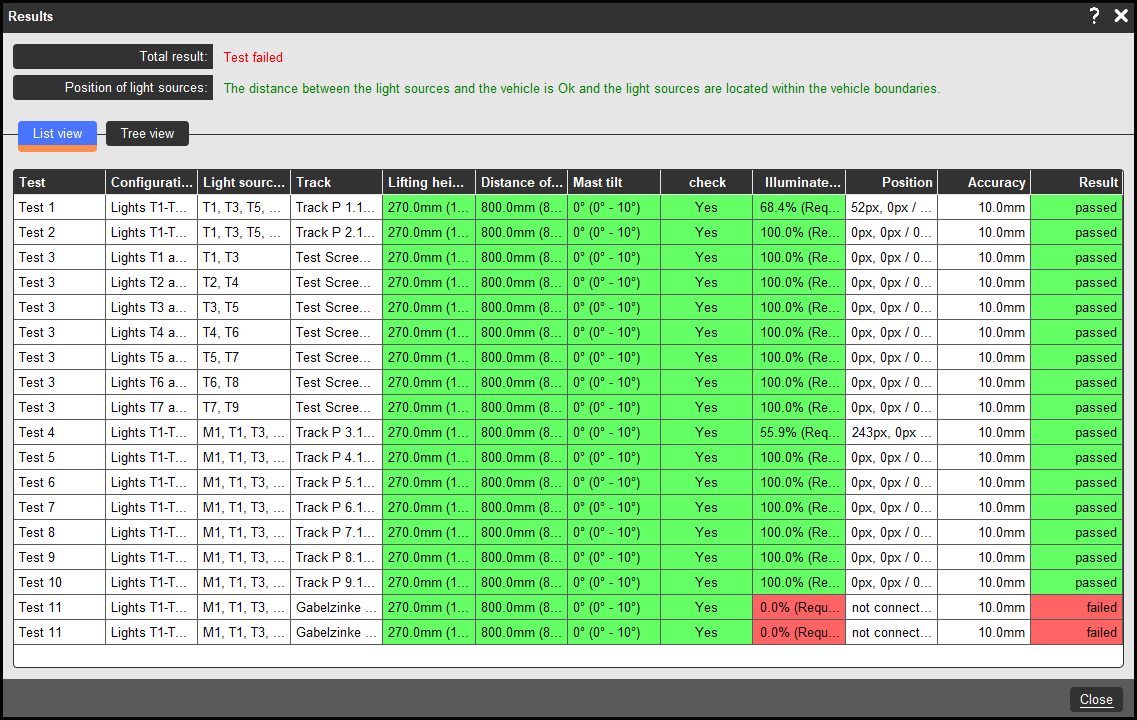Image resolution: width=1137 pixels, height=720 pixels.
Task: Click the Close button at the bottom
Action: click(1096, 700)
